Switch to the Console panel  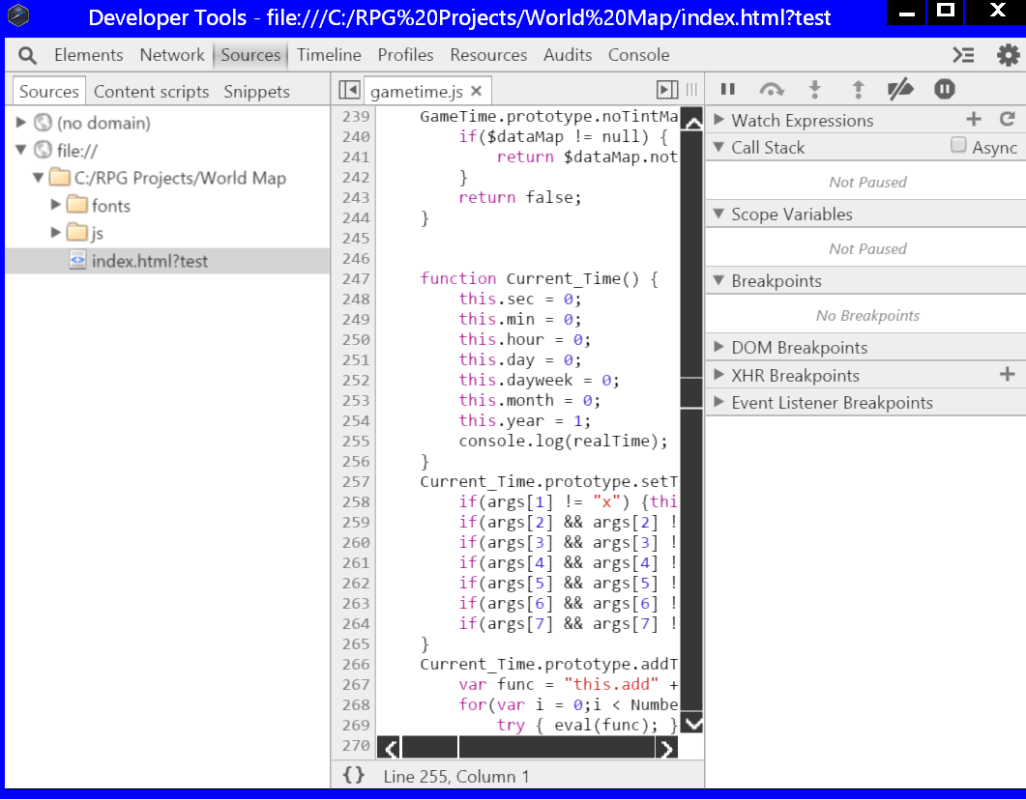click(x=639, y=55)
